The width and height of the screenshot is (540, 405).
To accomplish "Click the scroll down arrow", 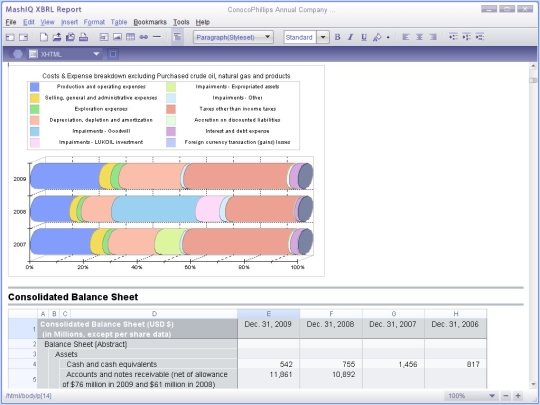I will point(533,384).
